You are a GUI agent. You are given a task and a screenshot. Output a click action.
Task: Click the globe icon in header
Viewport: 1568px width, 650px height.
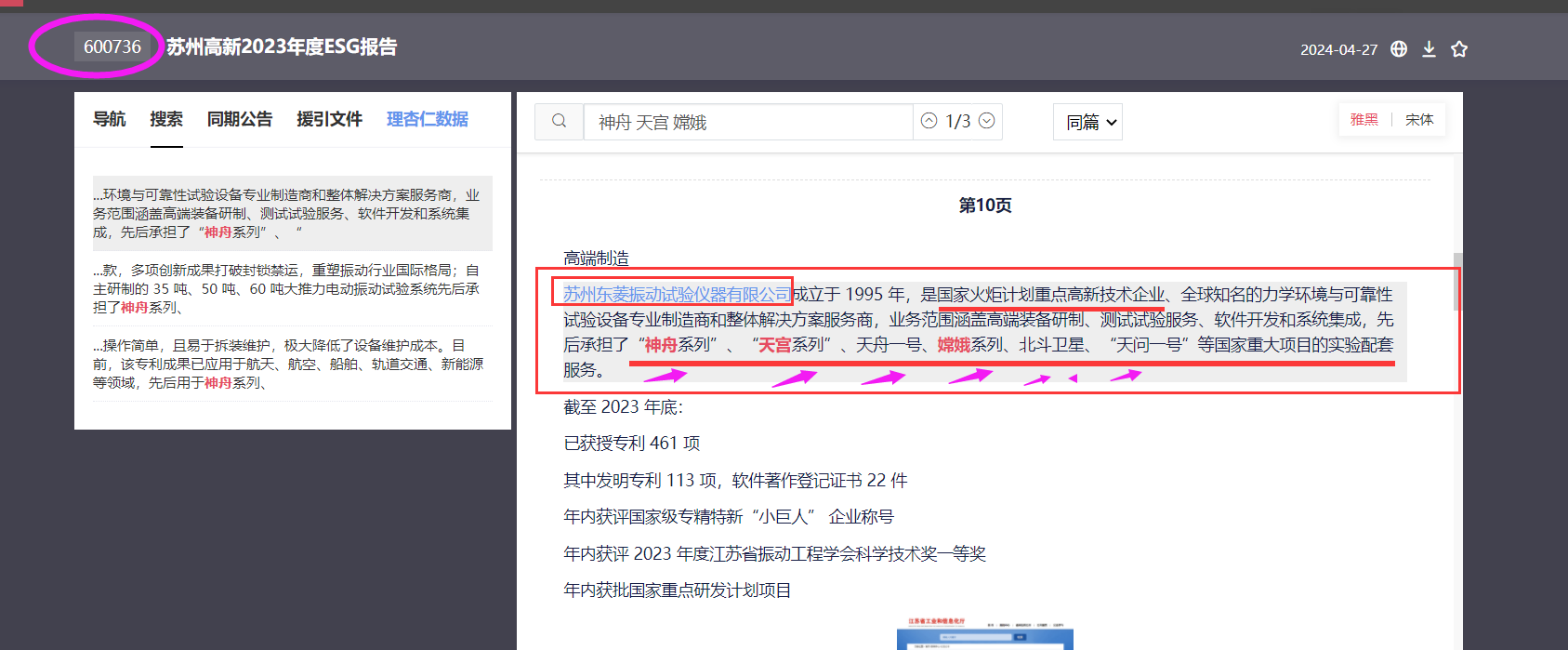[1399, 49]
